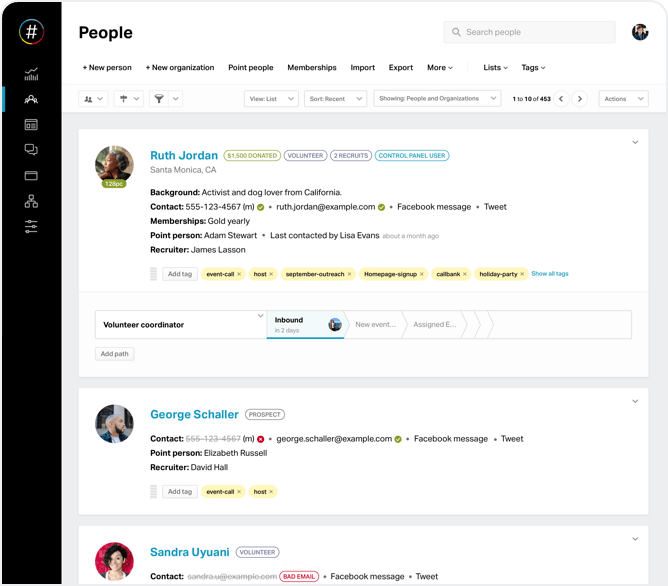This screenshot has height=586, width=668.
Task: Click Facebook message in George Schaller's contact row
Action: (x=451, y=439)
